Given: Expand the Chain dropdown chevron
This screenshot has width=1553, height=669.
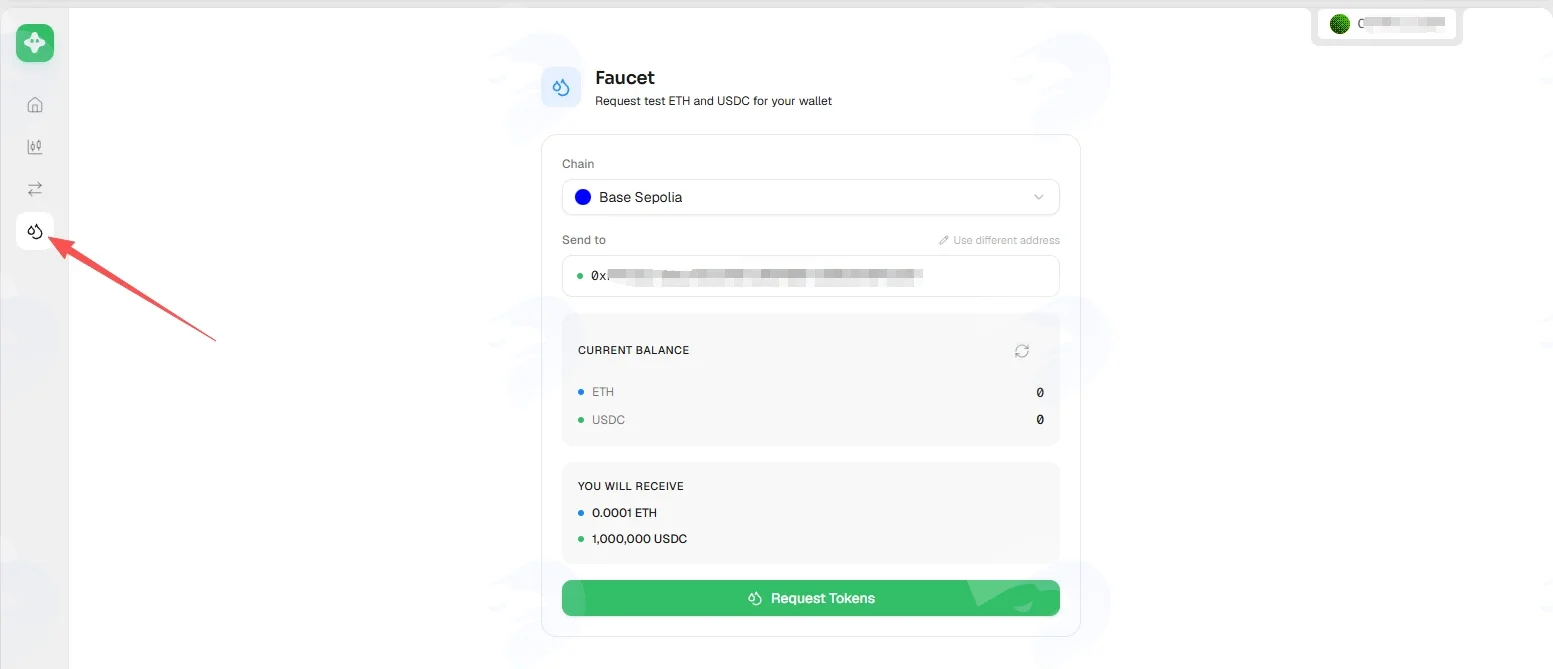Looking at the screenshot, I should pos(1039,197).
